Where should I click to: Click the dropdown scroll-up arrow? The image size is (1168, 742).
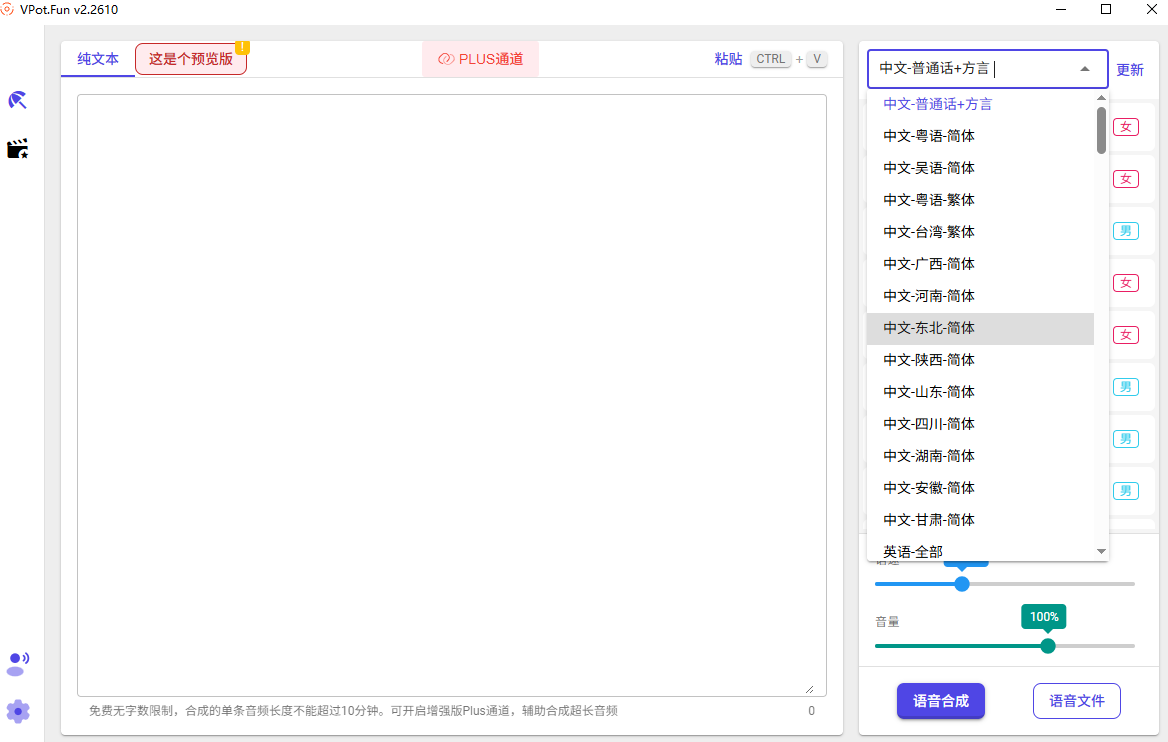point(1101,98)
